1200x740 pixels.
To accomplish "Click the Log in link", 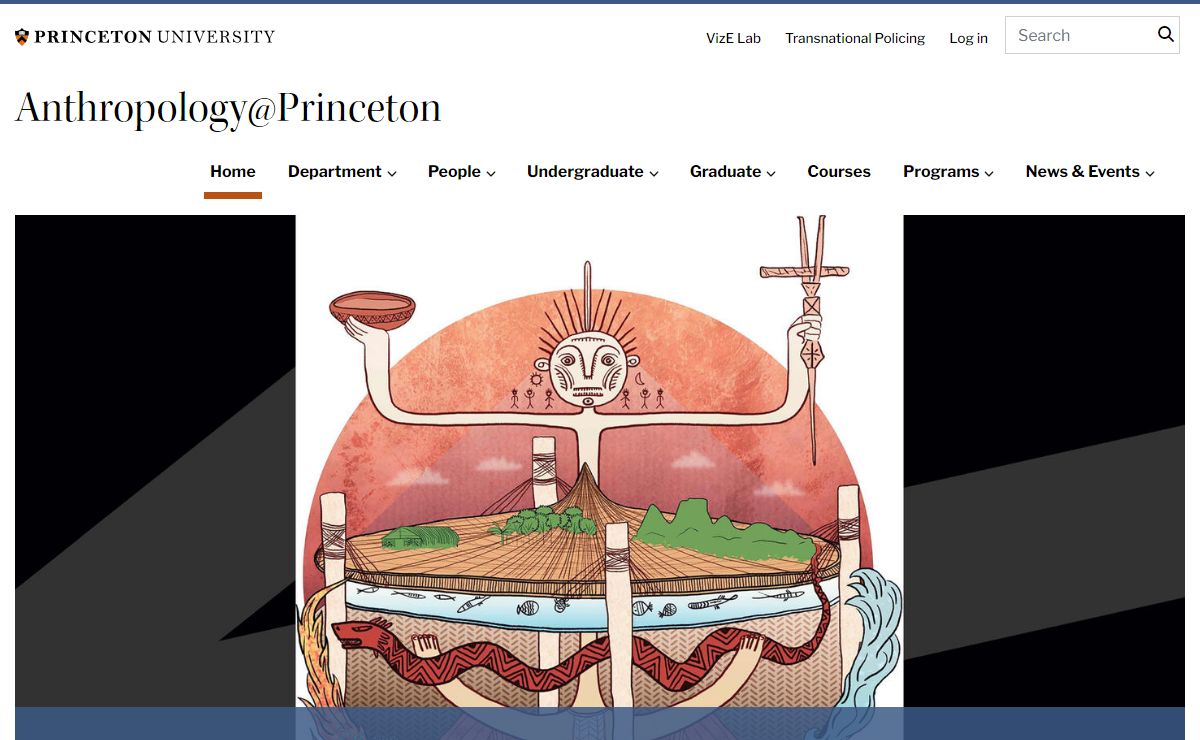I will tap(968, 38).
